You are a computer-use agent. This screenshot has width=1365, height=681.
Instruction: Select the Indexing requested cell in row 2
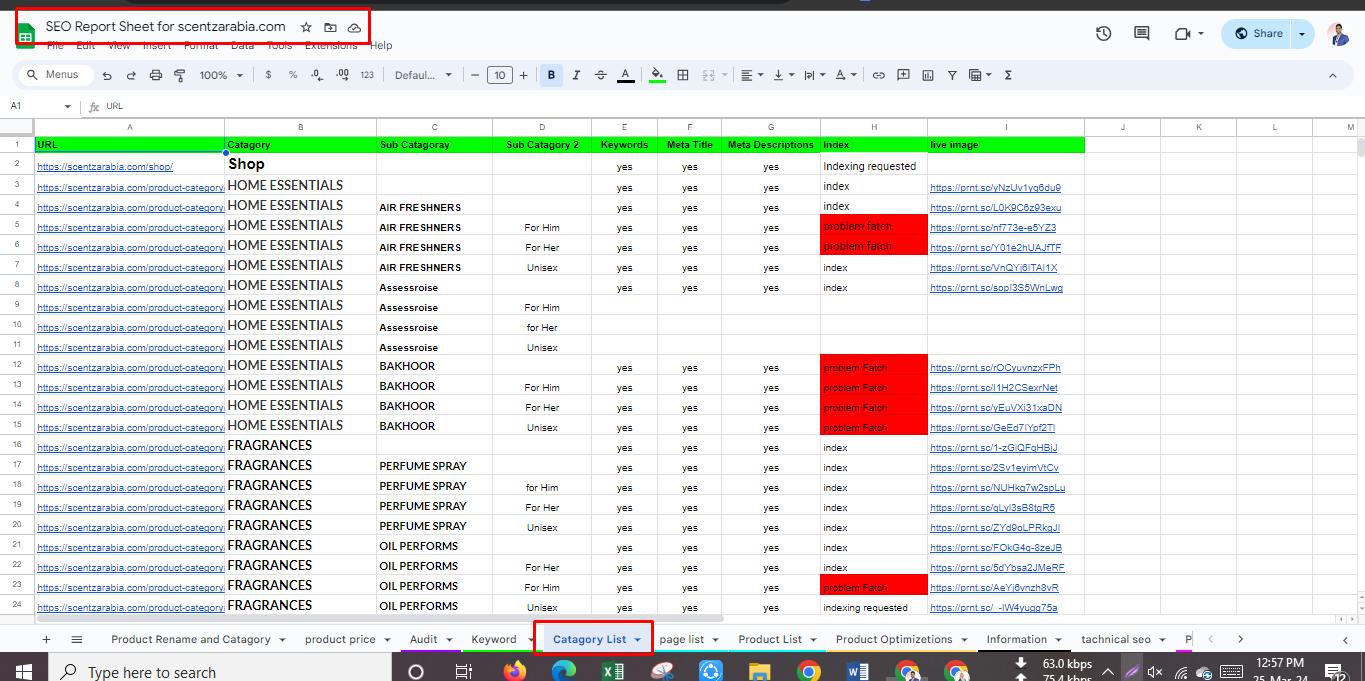coord(874,166)
